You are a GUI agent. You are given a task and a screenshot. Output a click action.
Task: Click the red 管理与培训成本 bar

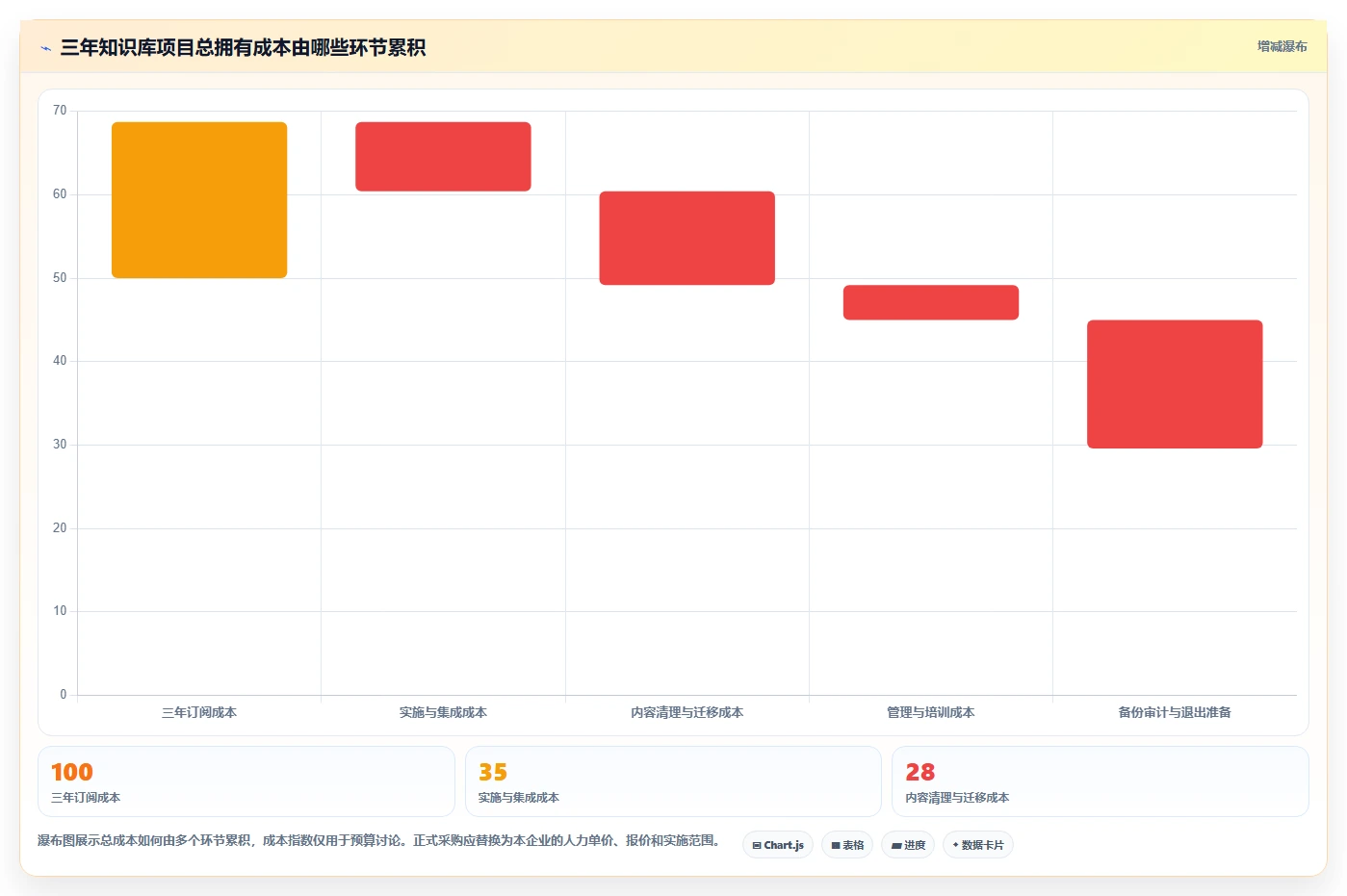(x=931, y=302)
